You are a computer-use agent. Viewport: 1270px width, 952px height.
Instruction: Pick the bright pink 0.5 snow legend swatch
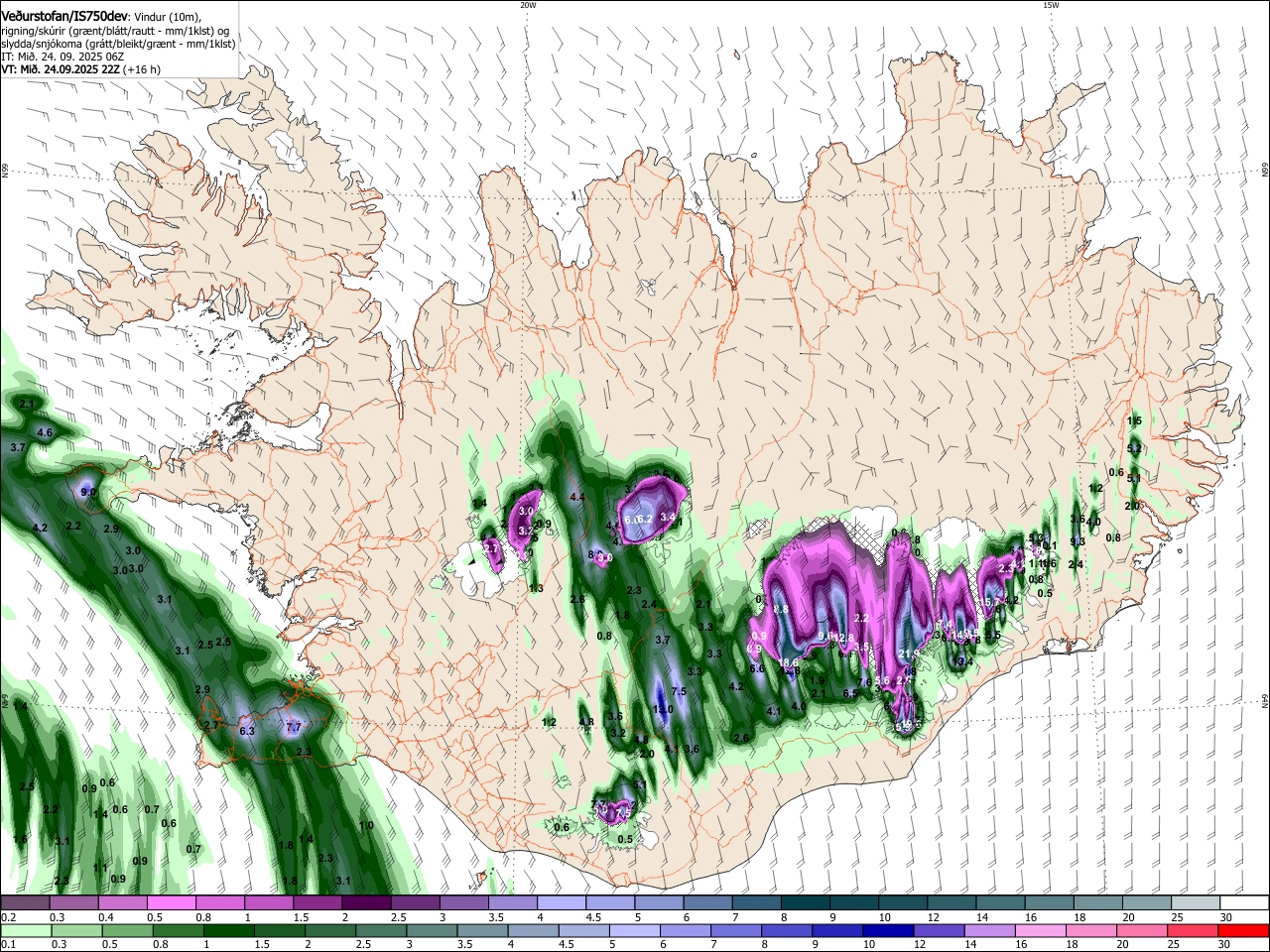171,903
